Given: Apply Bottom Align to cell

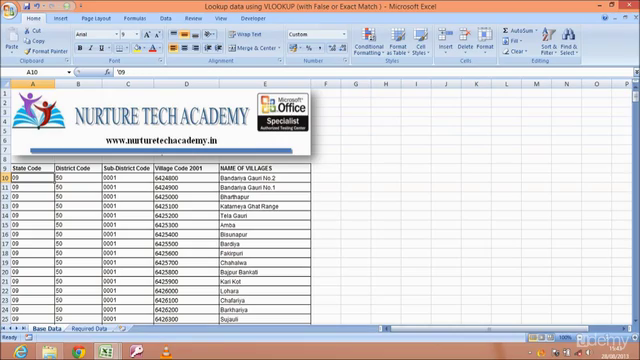Looking at the screenshot, I should click(196, 35).
